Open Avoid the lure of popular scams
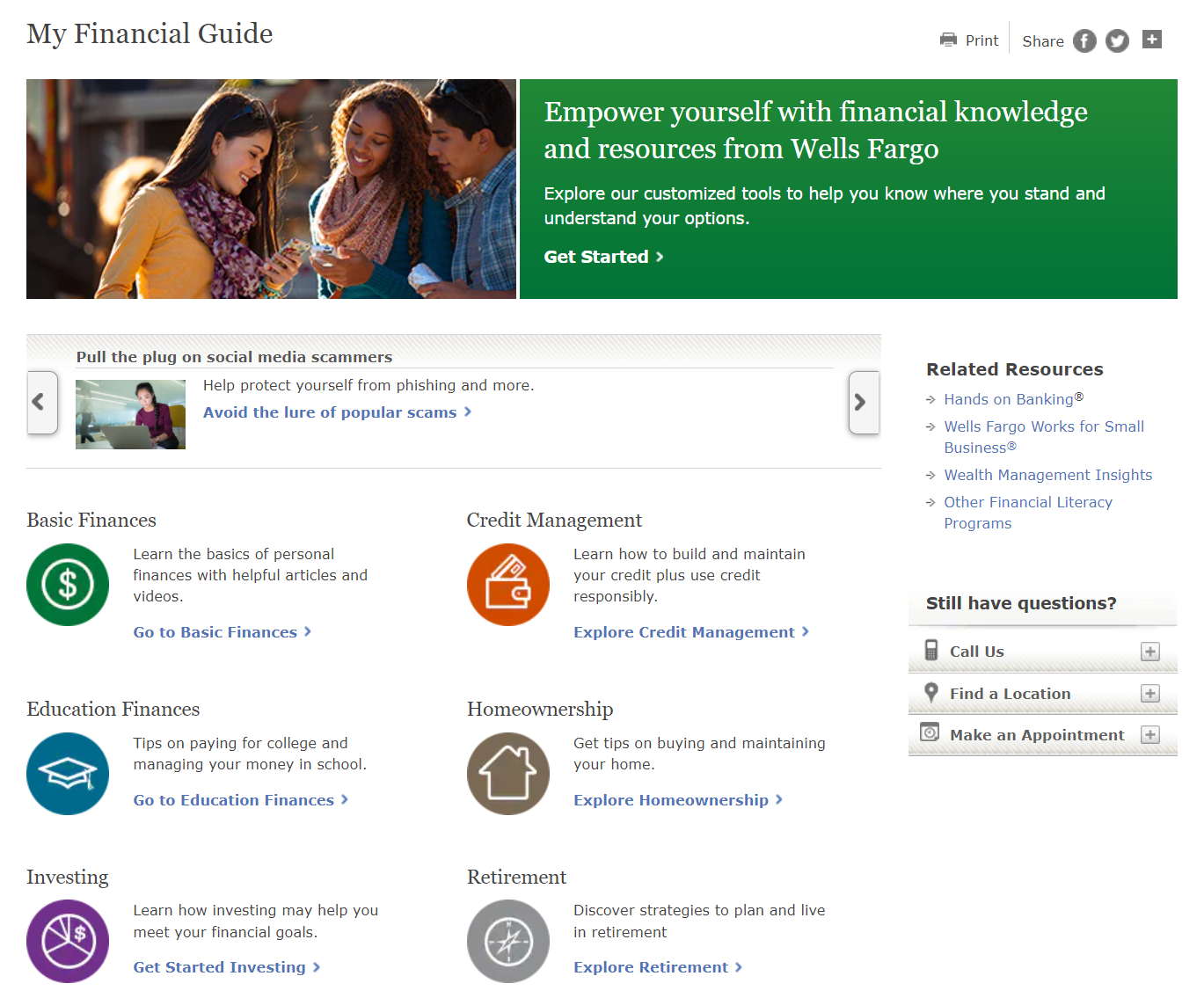Screen dimensions: 1204x998 (x=338, y=412)
